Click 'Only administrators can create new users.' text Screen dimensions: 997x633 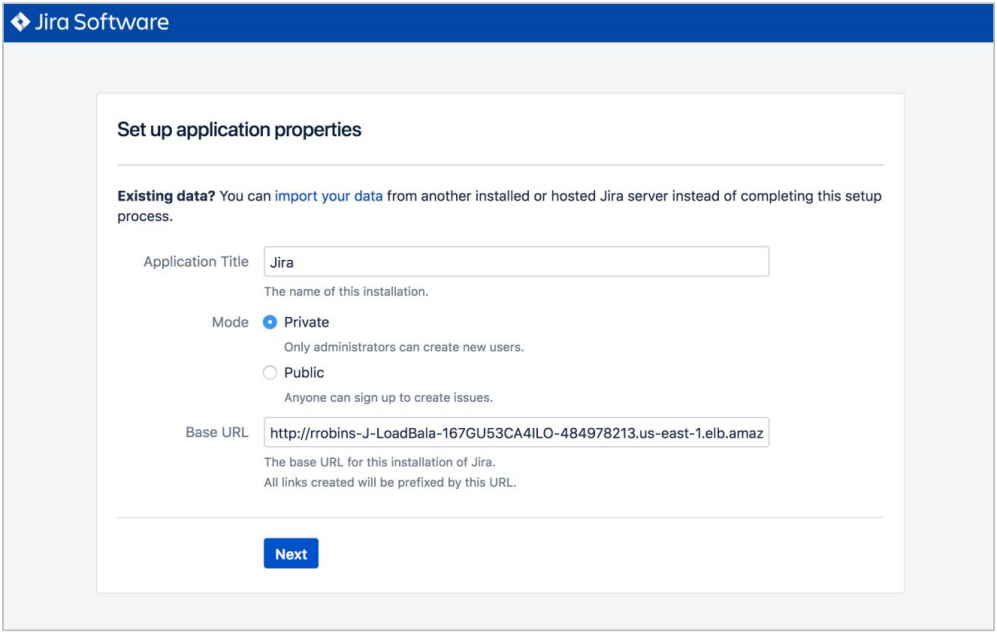[x=404, y=347]
